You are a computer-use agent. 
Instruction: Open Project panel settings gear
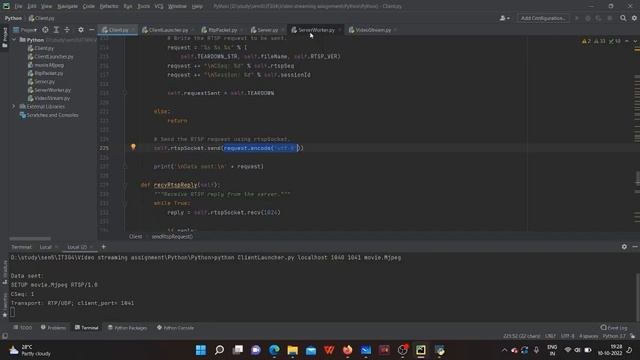[x=81, y=30]
